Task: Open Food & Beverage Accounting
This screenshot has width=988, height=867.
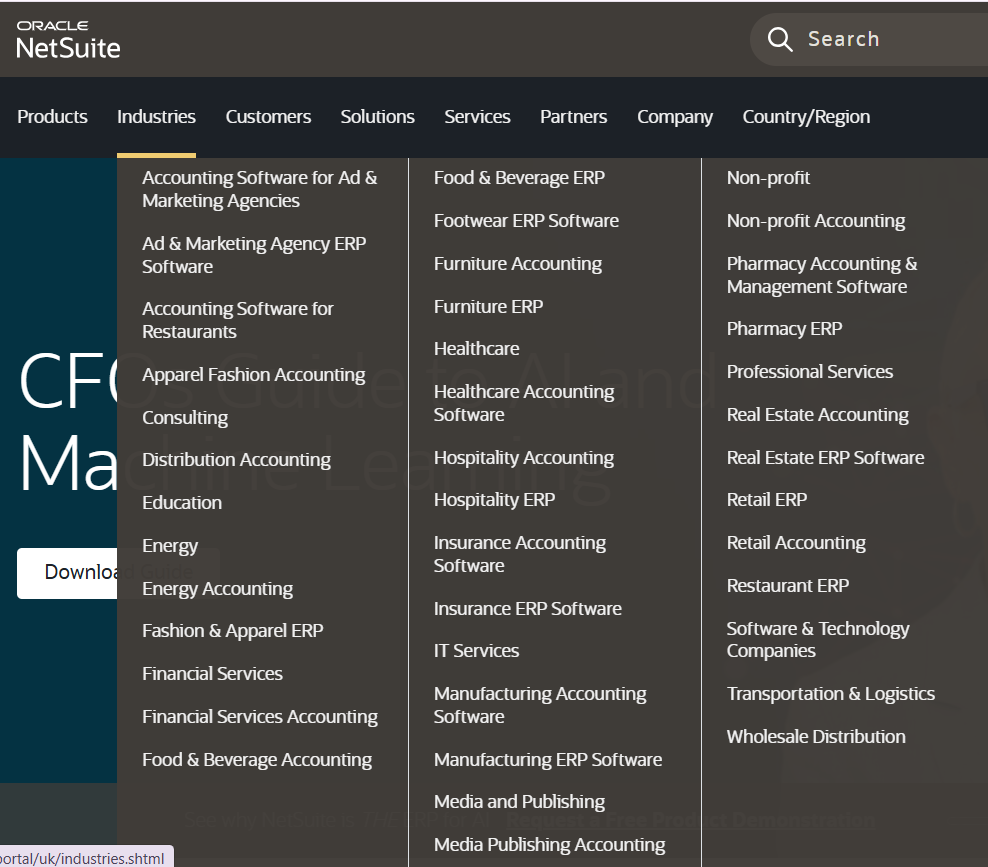Action: tap(256, 760)
